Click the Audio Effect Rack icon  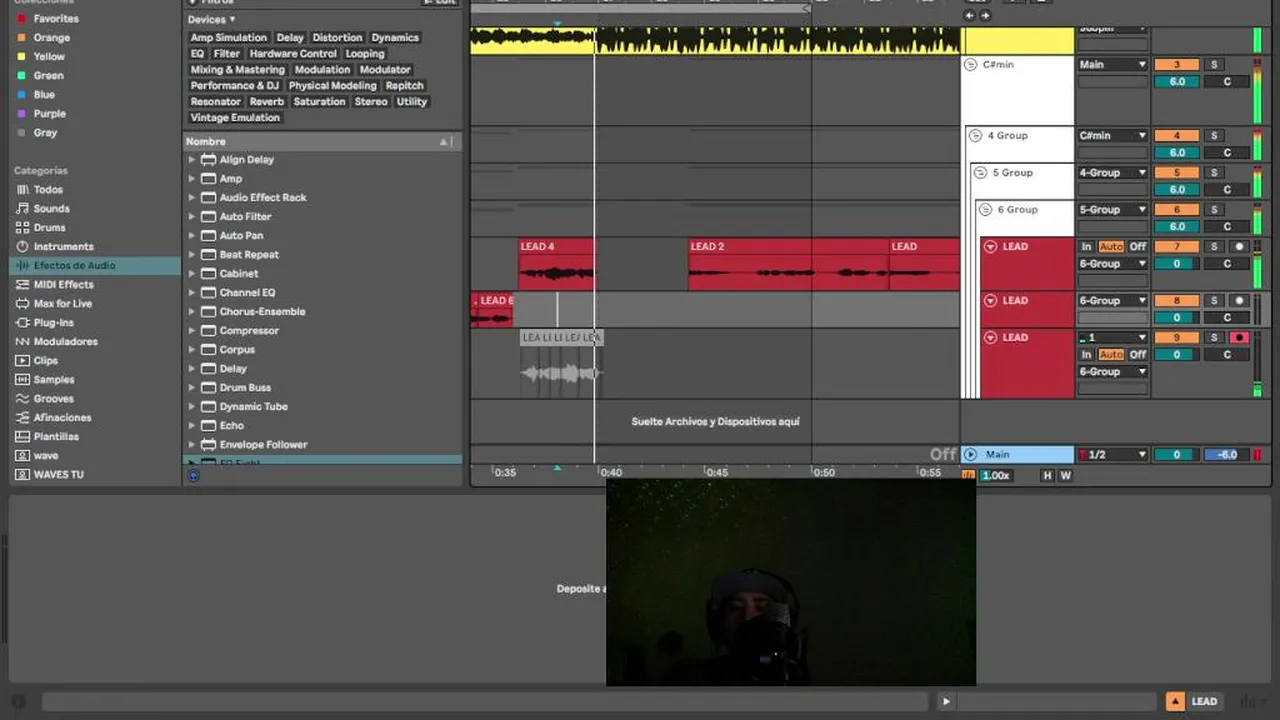(209, 198)
